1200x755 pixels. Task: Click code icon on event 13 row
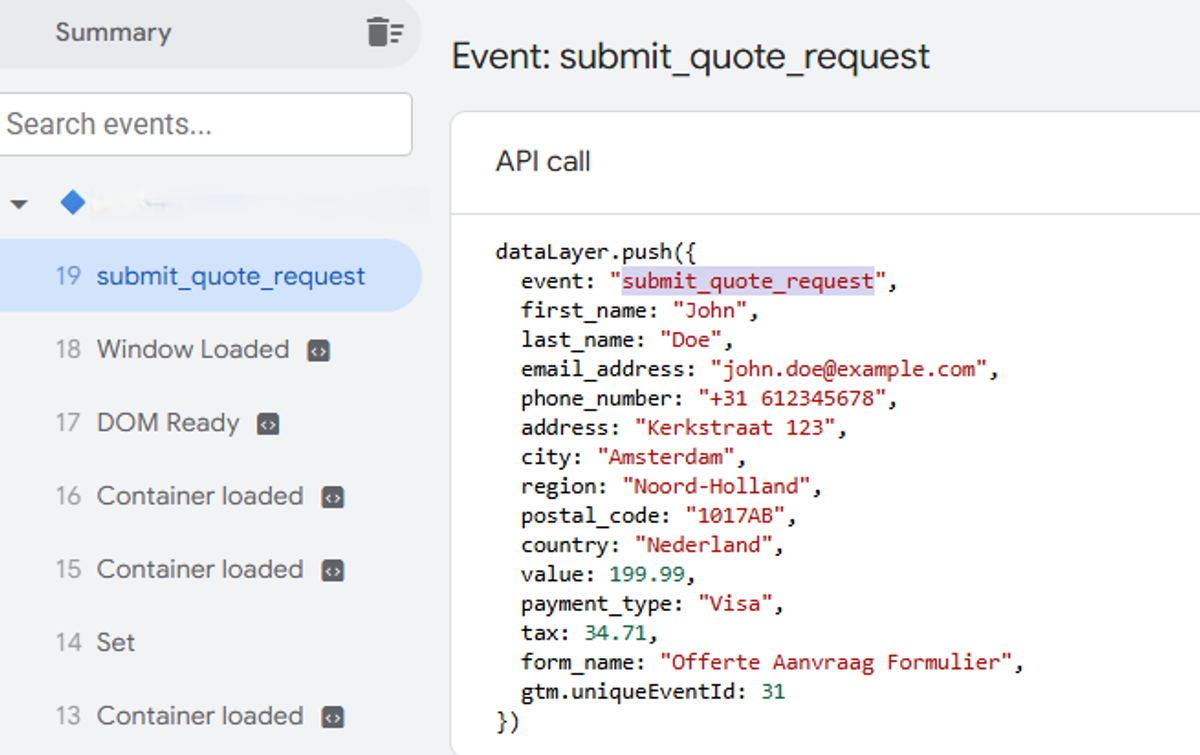[x=333, y=717]
